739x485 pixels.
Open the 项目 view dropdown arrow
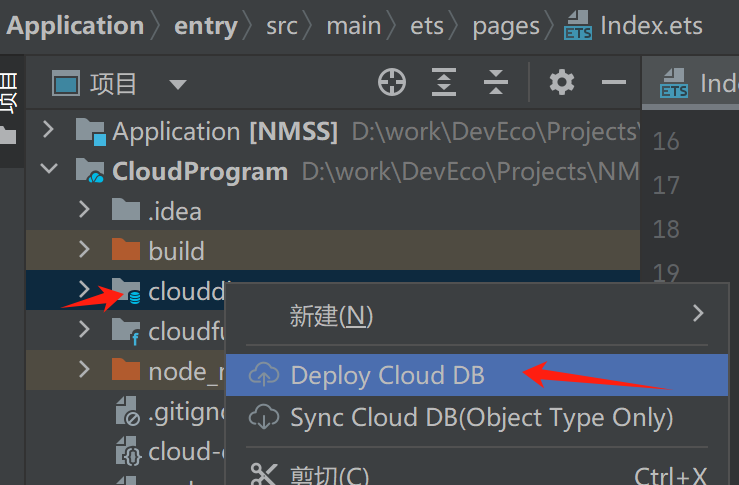pos(178,84)
